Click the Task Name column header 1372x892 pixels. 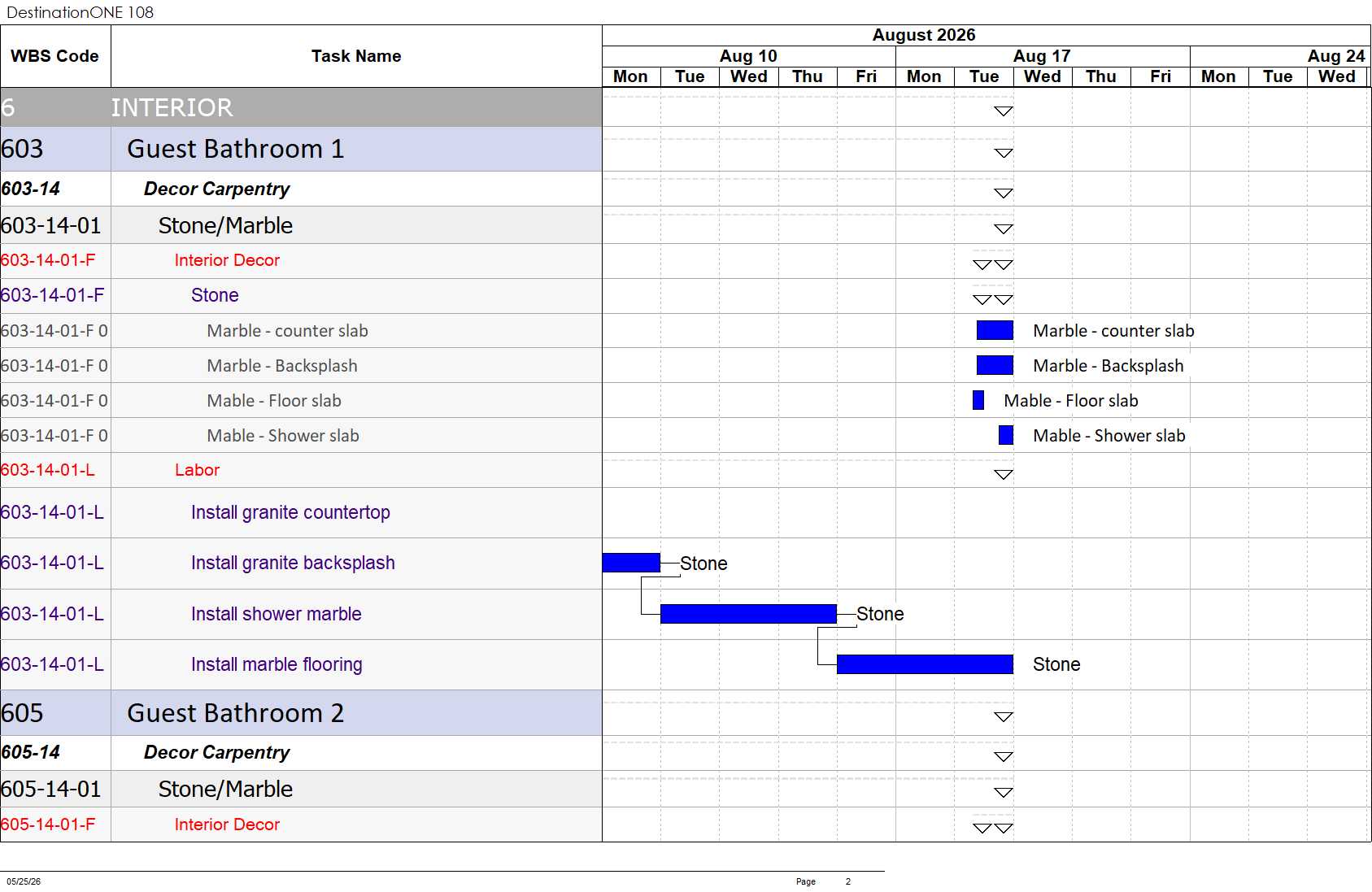point(356,56)
